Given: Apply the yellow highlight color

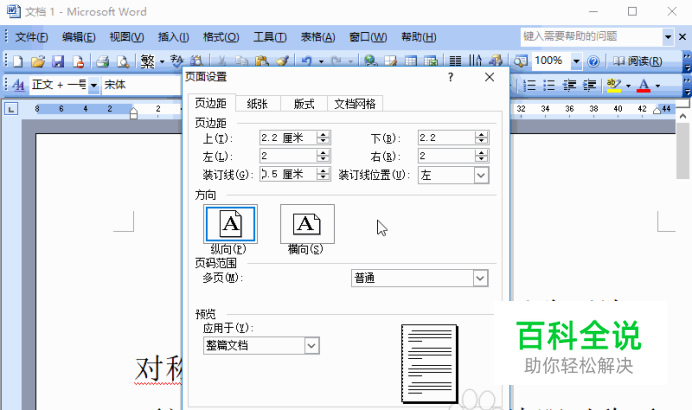Looking at the screenshot, I should tap(614, 85).
